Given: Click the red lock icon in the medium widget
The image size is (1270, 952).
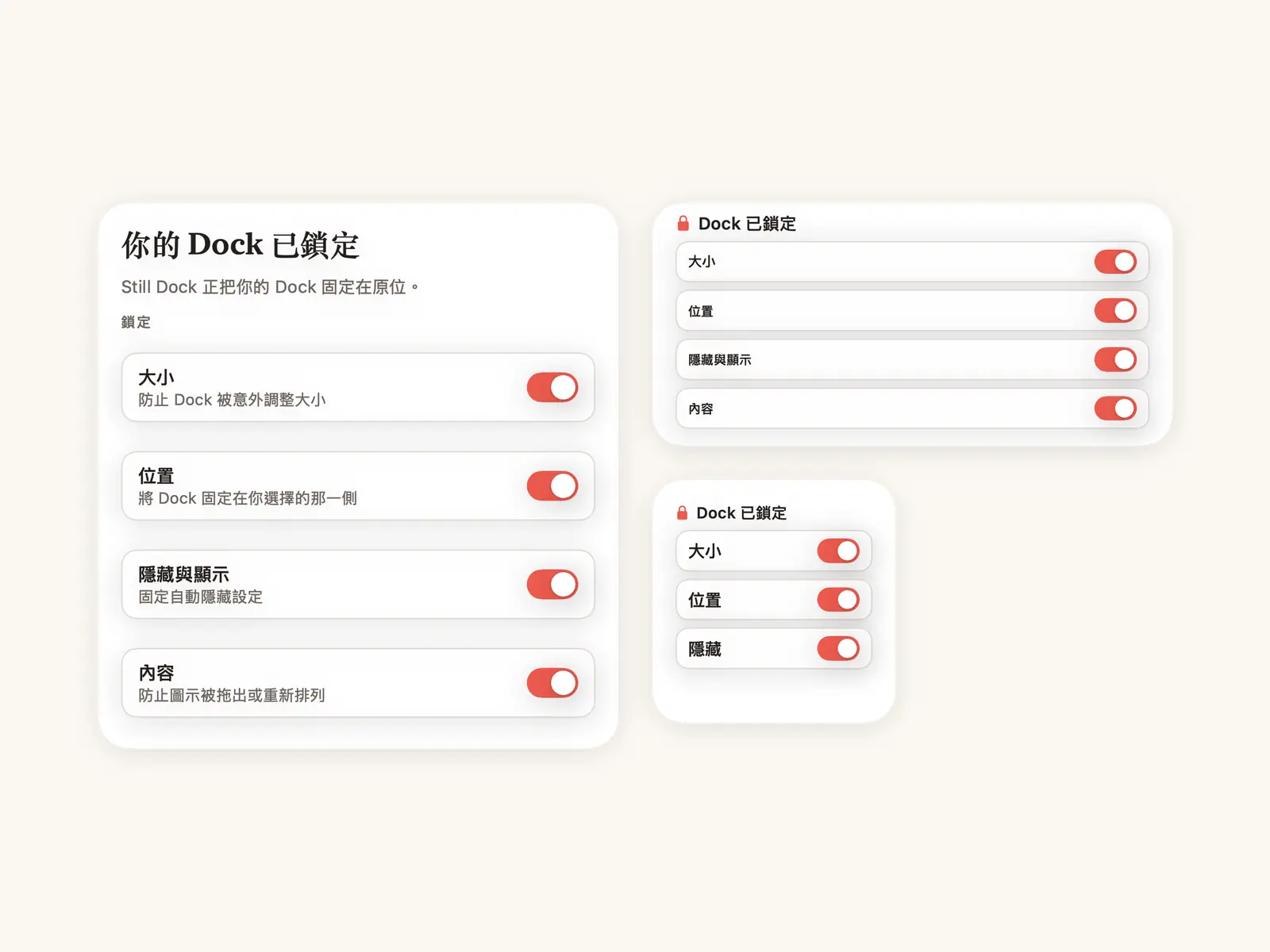Looking at the screenshot, I should click(x=683, y=224).
